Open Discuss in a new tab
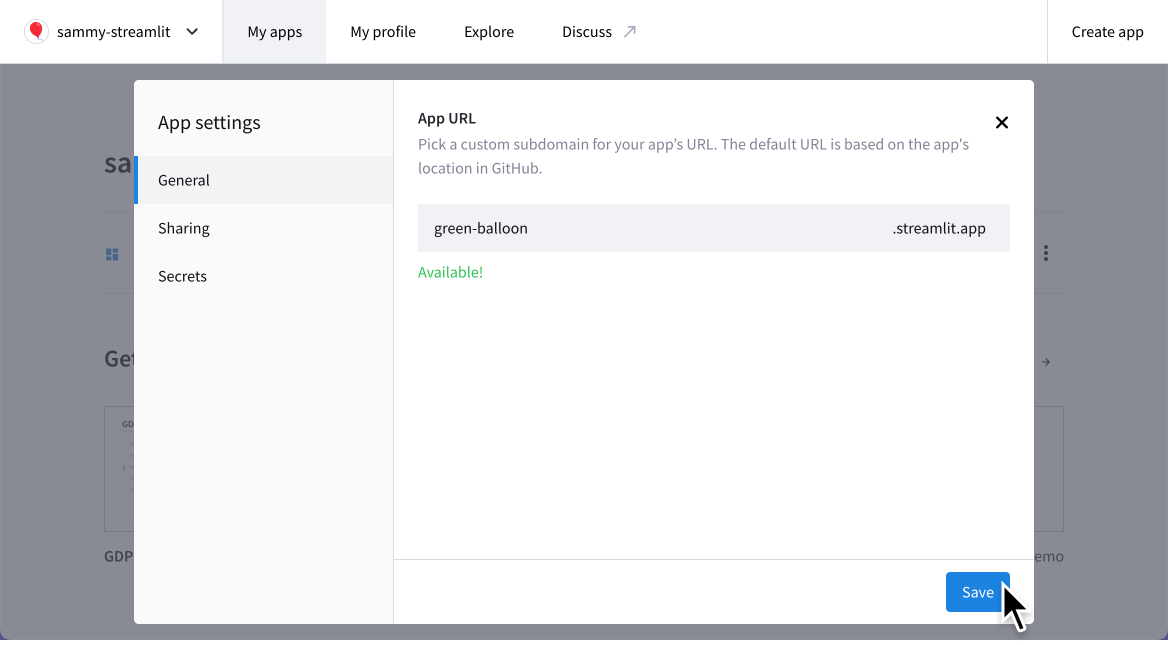Viewport: 1168px width, 645px height. point(586,31)
